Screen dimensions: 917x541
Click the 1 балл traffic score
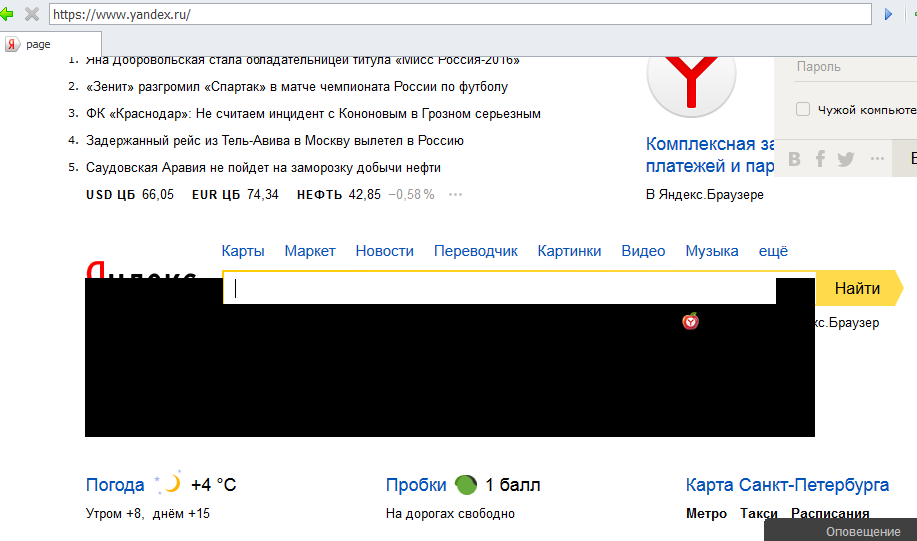click(x=513, y=485)
